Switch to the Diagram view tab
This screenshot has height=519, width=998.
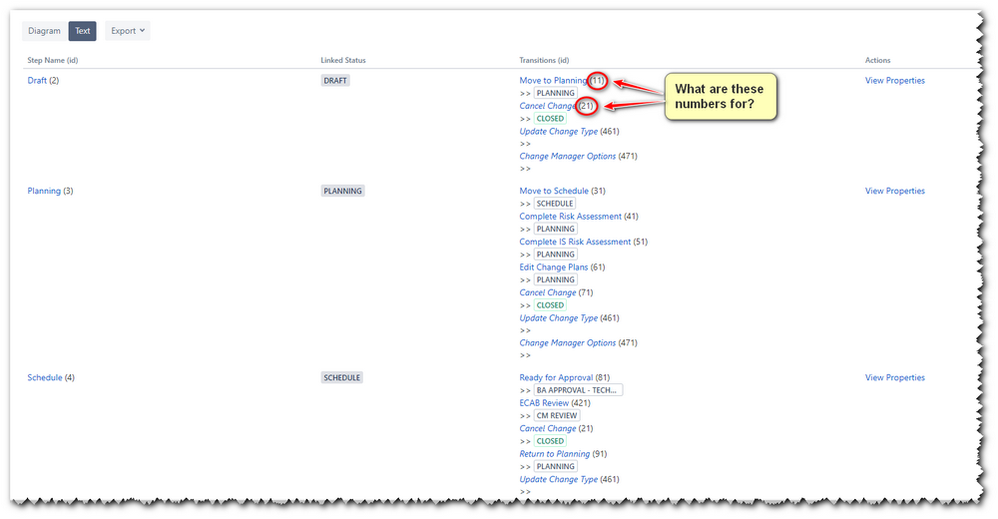45,31
